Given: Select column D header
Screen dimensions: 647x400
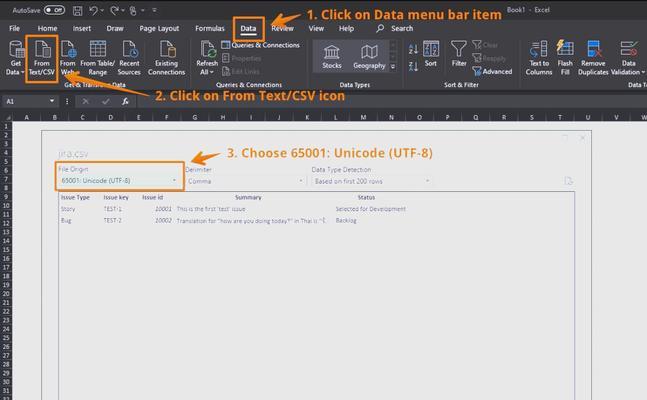Looking at the screenshot, I should (x=111, y=117).
